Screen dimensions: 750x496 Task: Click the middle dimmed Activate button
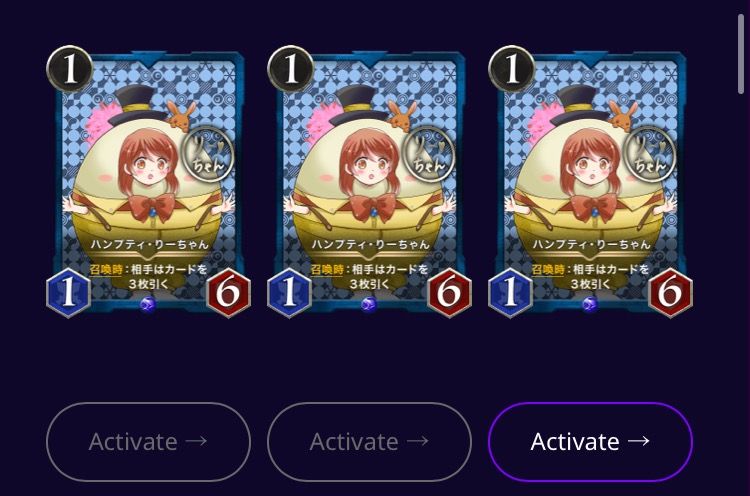pos(369,441)
